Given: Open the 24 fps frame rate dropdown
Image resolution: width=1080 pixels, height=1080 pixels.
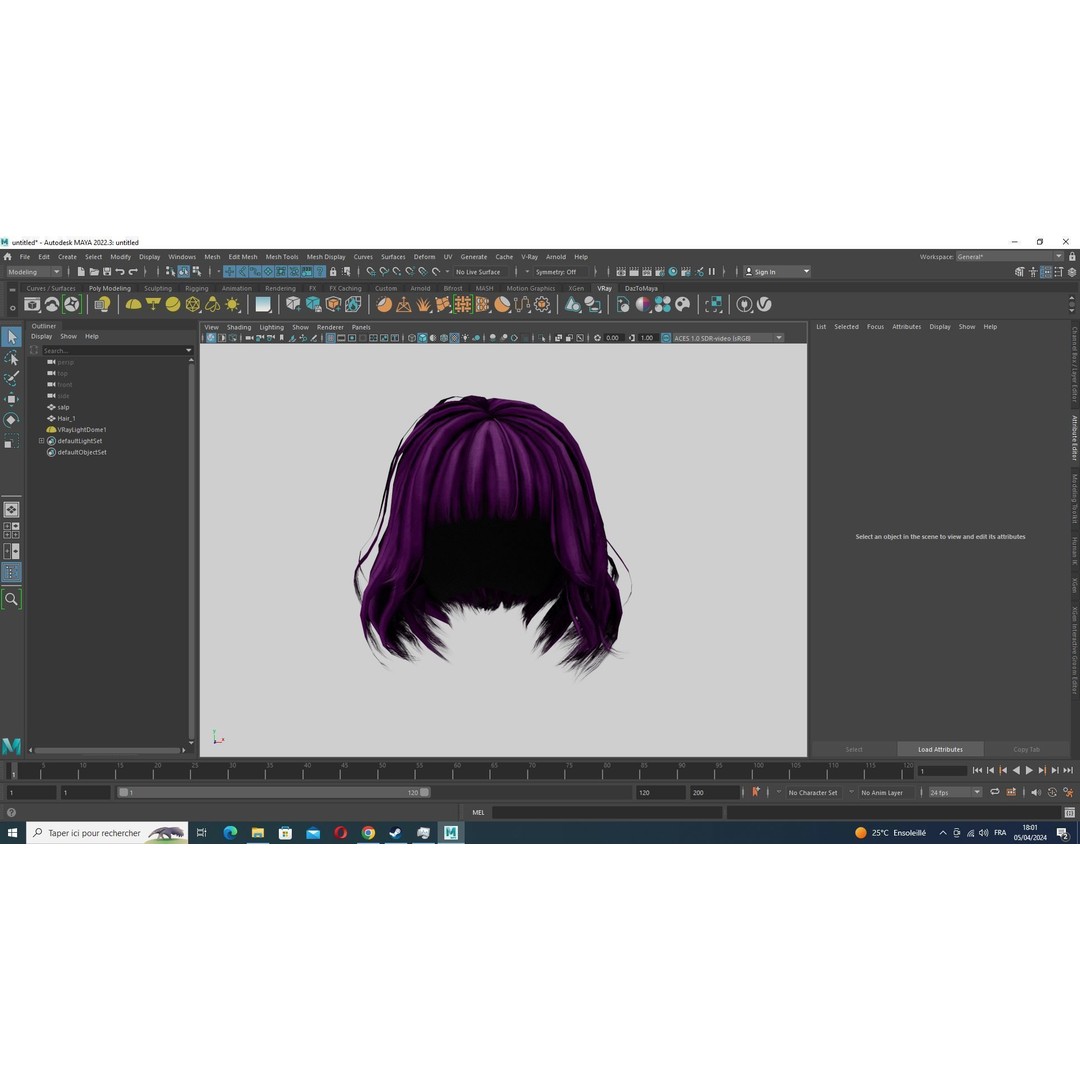Looking at the screenshot, I should coord(955,793).
